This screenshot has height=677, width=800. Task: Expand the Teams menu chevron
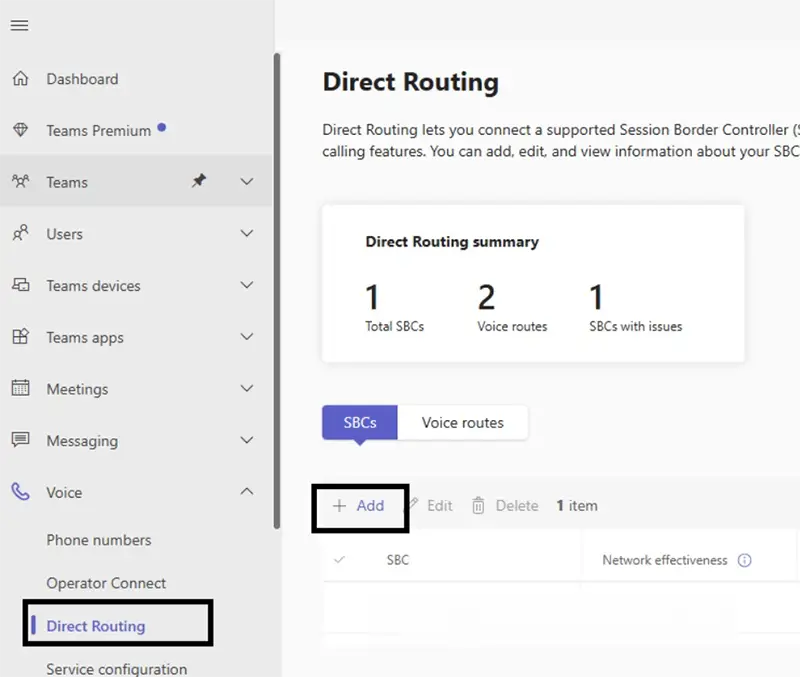[x=247, y=182]
